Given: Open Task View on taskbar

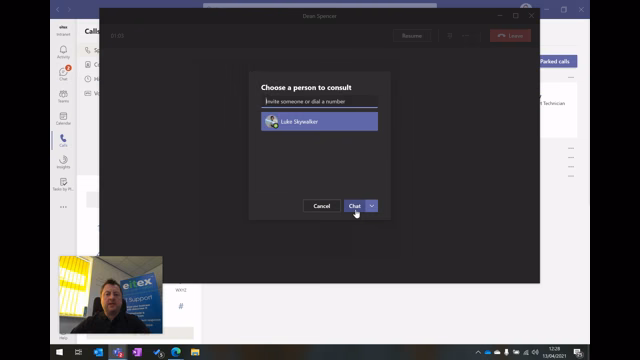Looking at the screenshot, I should pyautogui.click(x=78, y=352).
